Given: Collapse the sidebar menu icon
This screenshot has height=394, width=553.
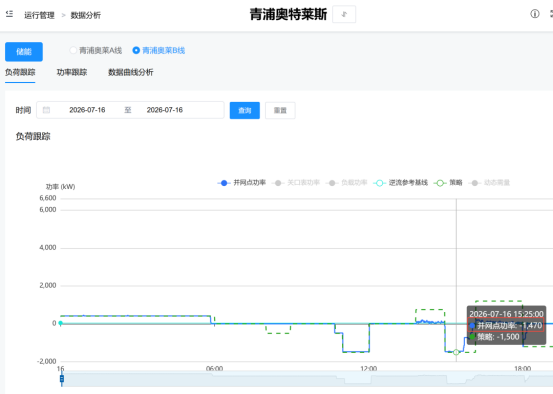Looking at the screenshot, I should tap(10, 14).
